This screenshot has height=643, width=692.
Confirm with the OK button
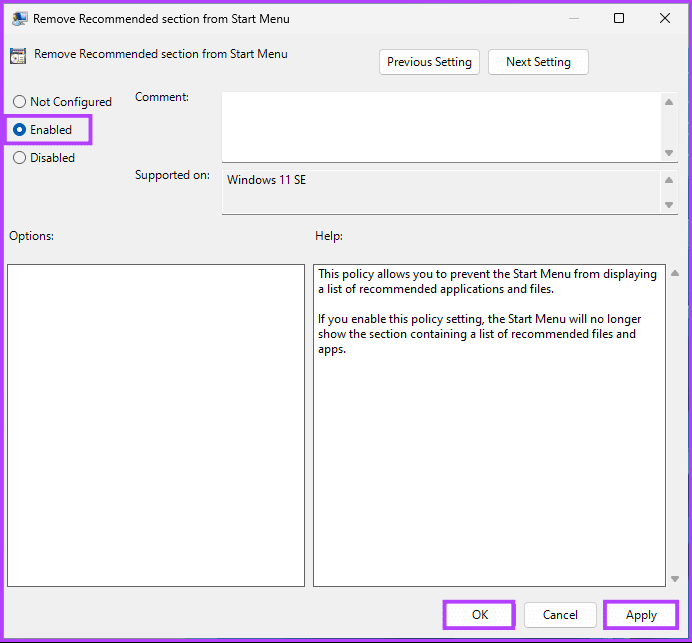479,615
